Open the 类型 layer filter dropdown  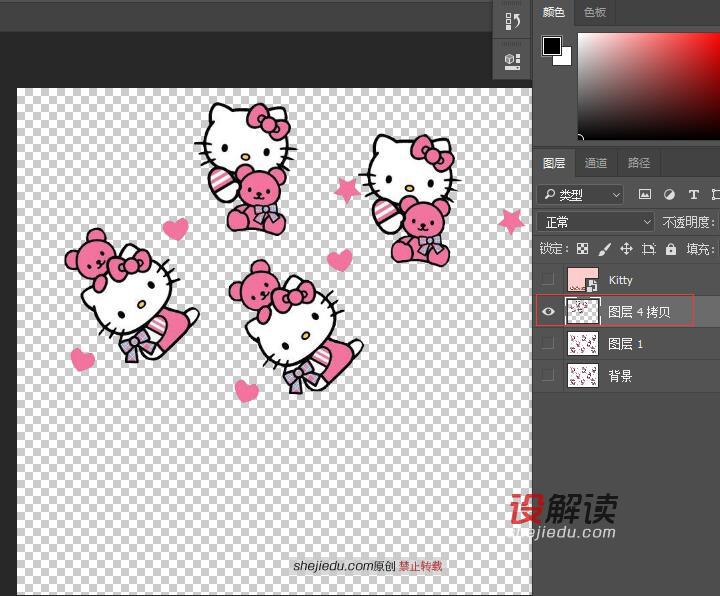tap(580, 195)
